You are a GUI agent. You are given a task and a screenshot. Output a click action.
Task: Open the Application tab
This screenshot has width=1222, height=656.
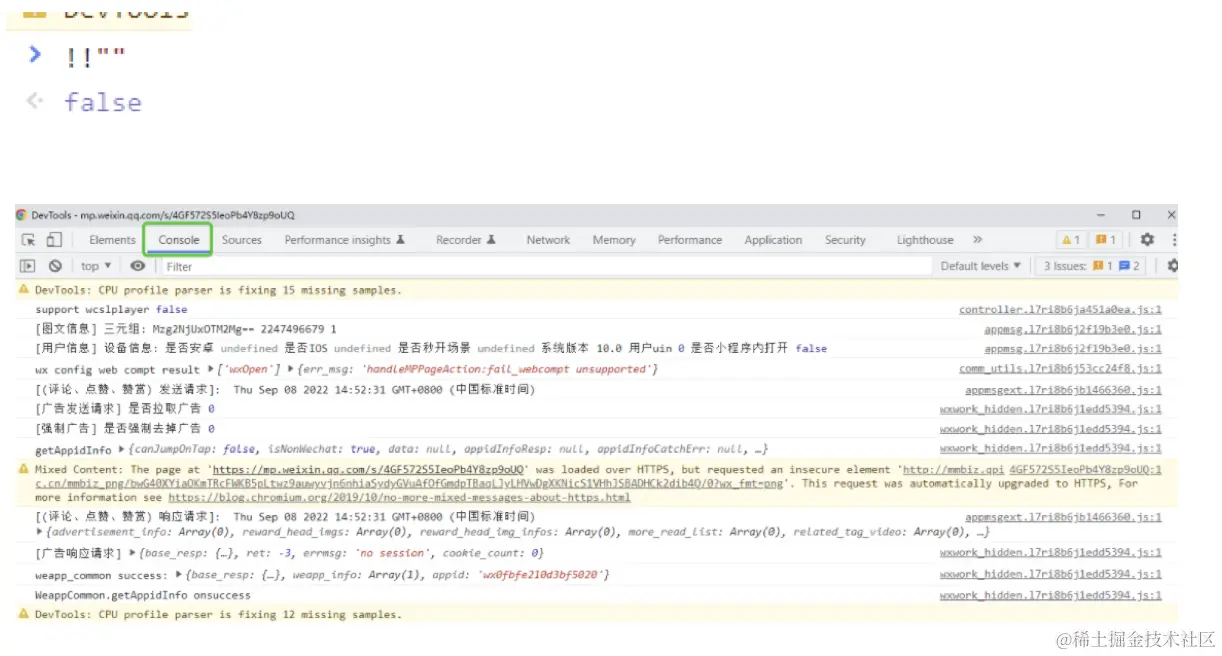tap(773, 240)
